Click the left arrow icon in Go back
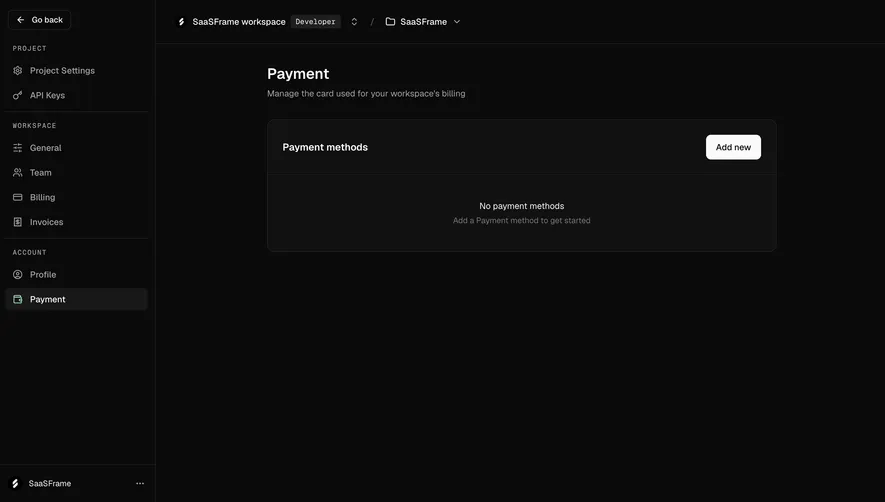The image size is (885, 502). tap(21, 20)
